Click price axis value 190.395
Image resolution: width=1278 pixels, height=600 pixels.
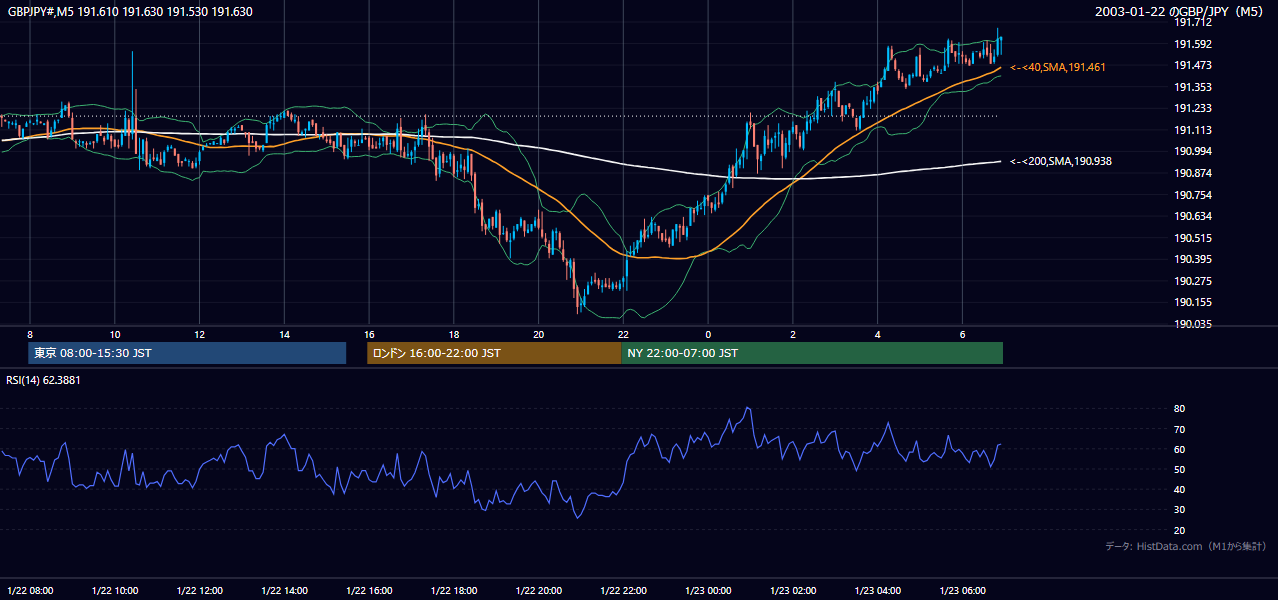[1192, 259]
